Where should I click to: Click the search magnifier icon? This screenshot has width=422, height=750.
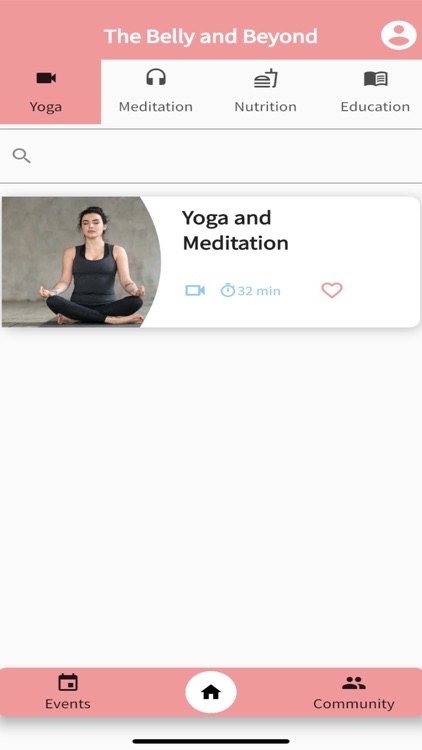pos(22,155)
